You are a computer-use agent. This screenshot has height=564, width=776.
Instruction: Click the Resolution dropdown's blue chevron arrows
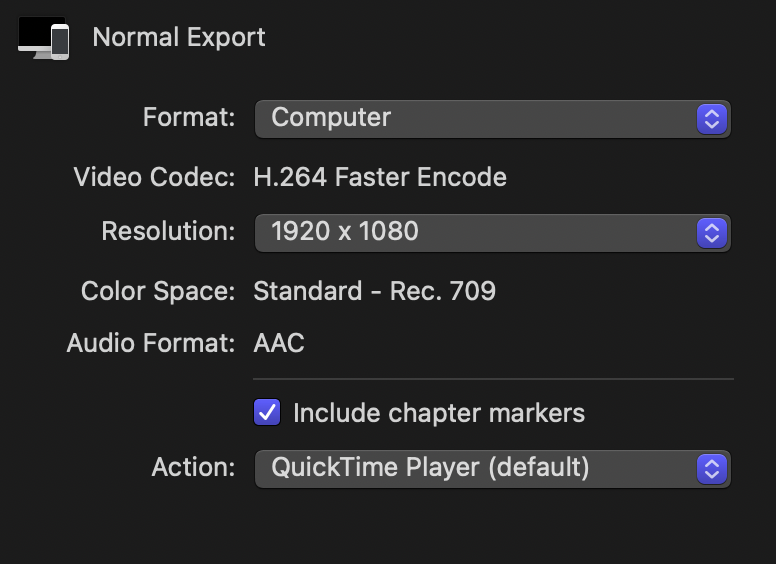click(x=711, y=232)
